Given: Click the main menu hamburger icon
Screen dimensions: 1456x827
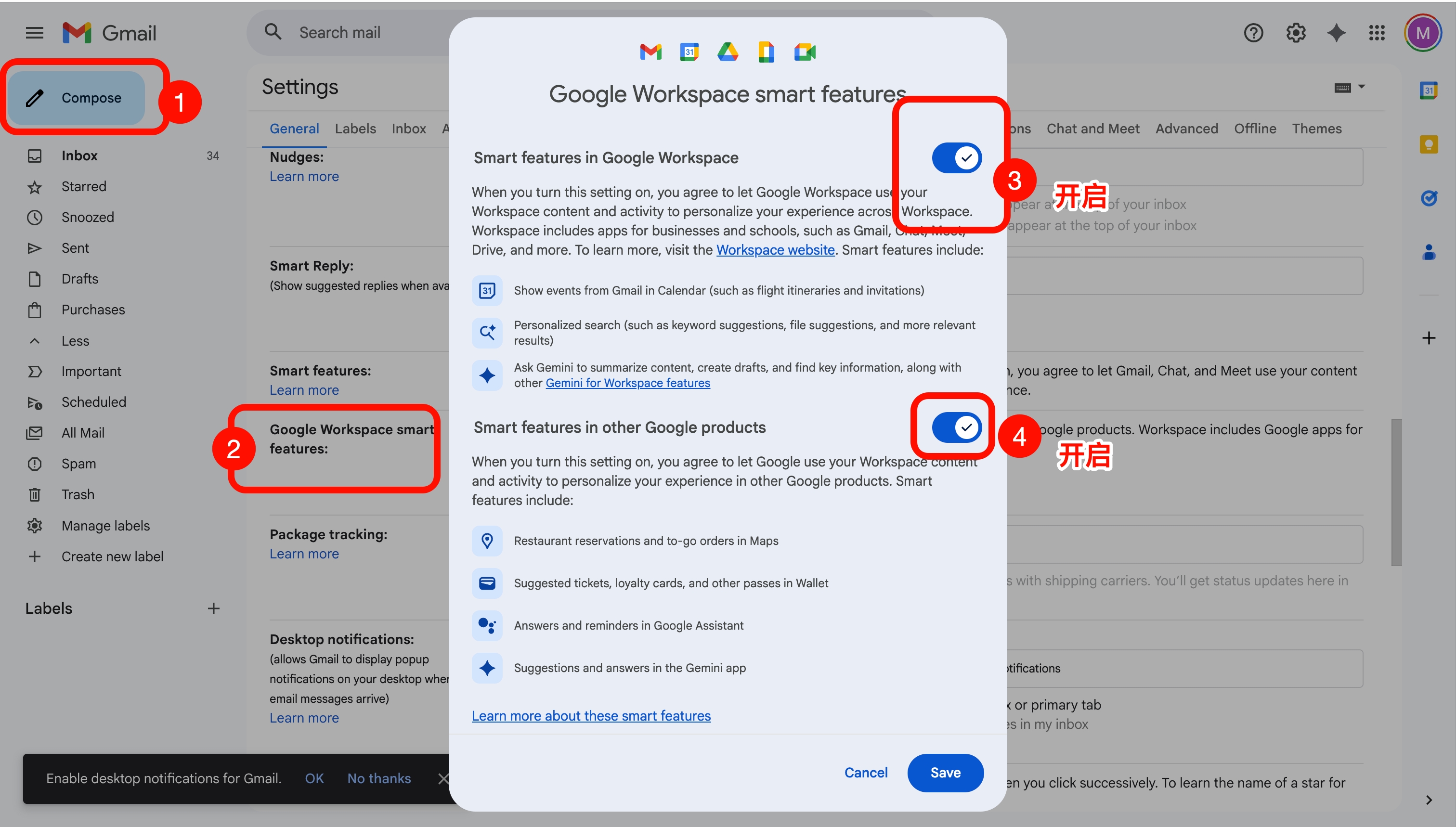Looking at the screenshot, I should pos(35,33).
